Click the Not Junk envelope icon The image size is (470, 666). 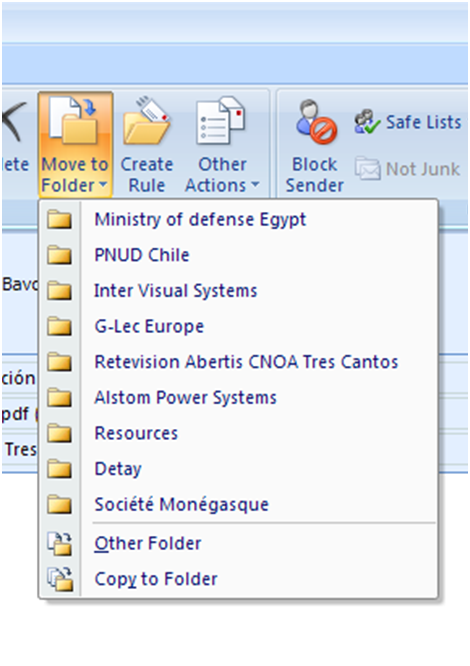tap(367, 169)
